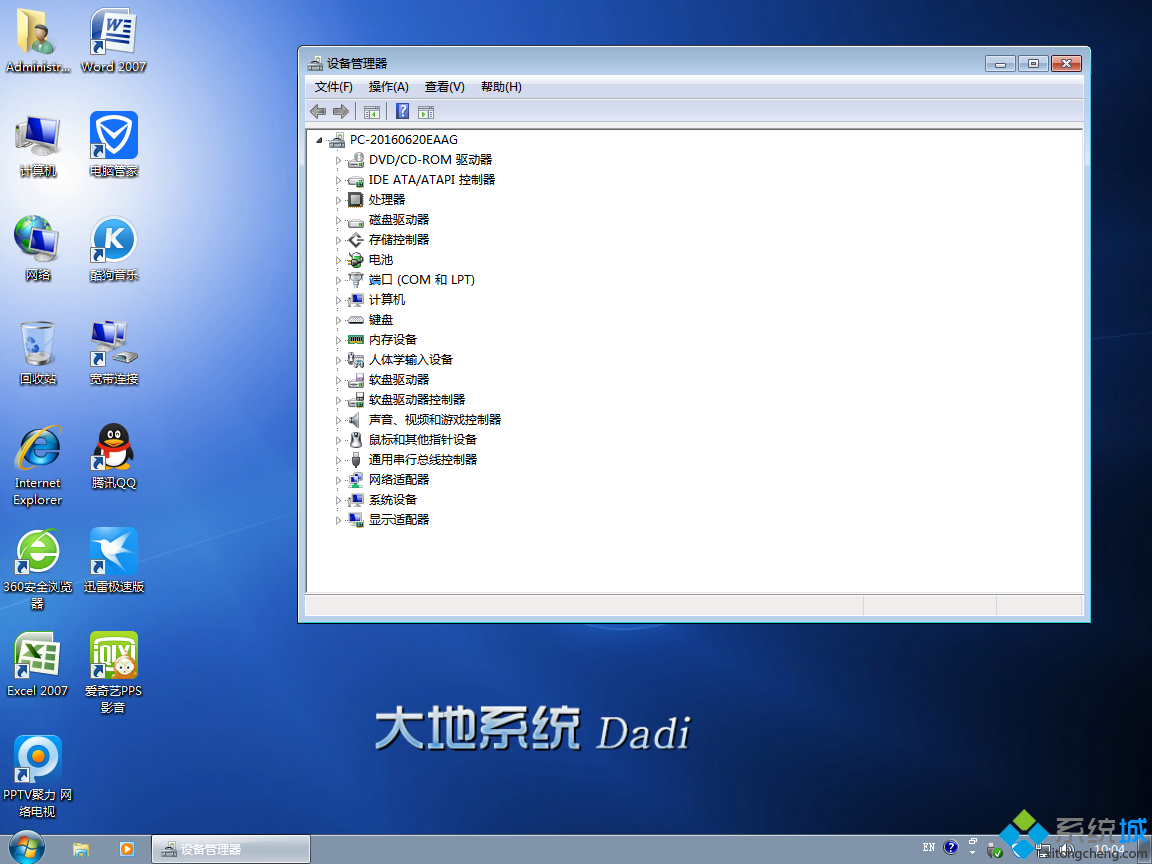Viewport: 1152px width, 864px height.
Task: Expand the 端口 (COM 和 LPT) node
Action: (338, 280)
